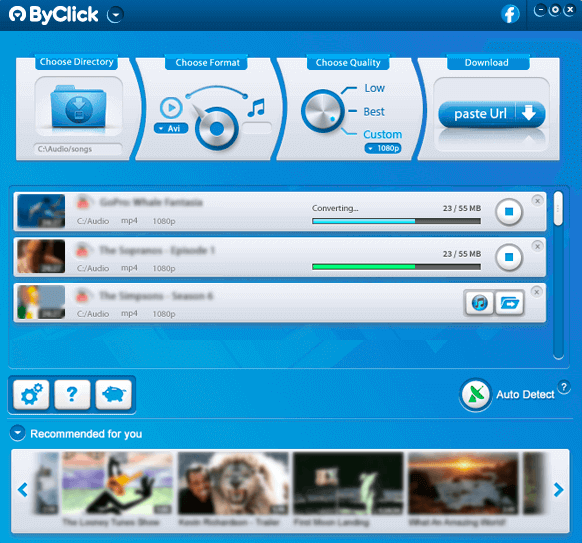Open the 1080p resolution dropdown
The width and height of the screenshot is (582, 543).
coord(383,148)
